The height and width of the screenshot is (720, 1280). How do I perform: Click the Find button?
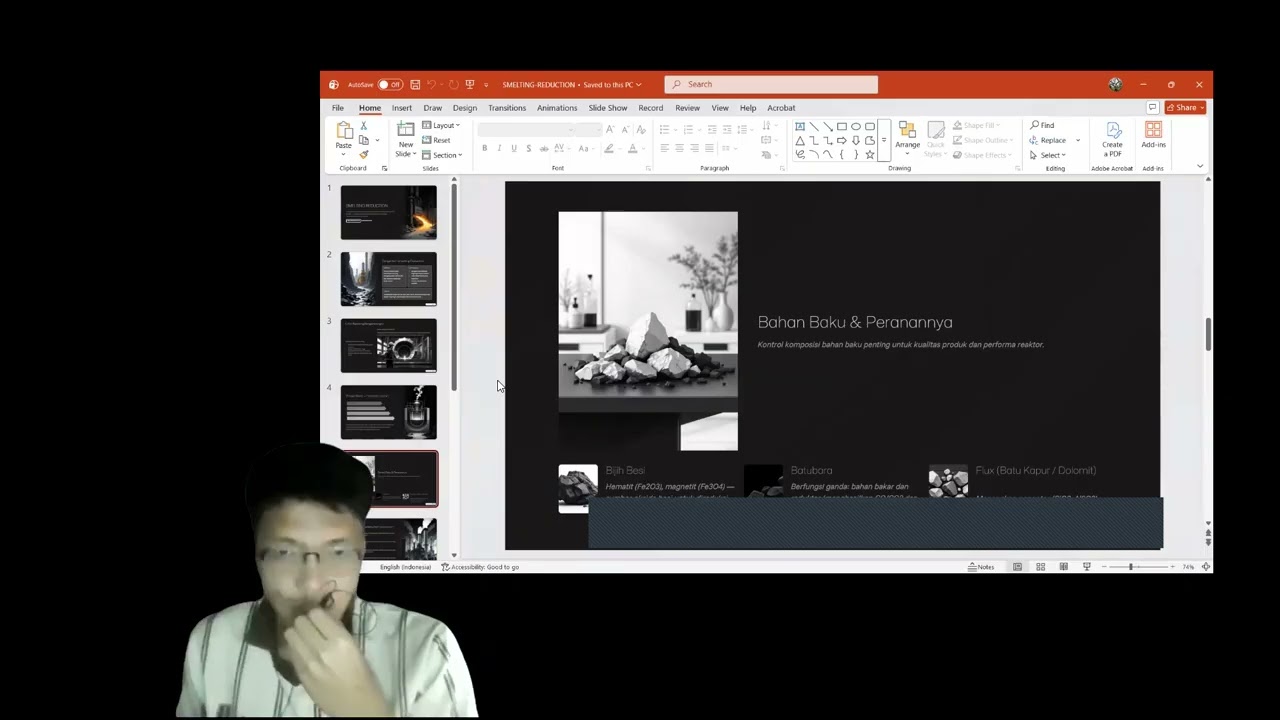click(1043, 126)
